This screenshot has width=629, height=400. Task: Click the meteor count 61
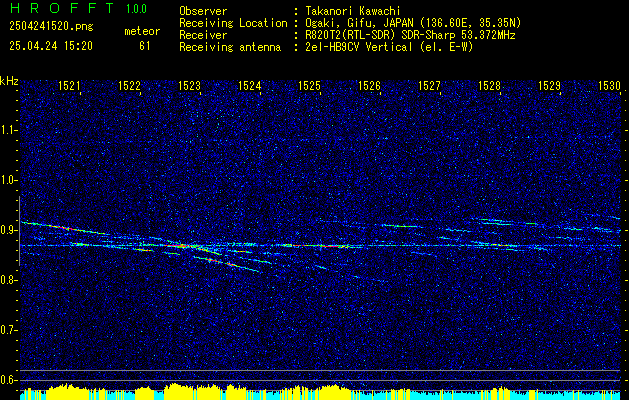[145, 46]
